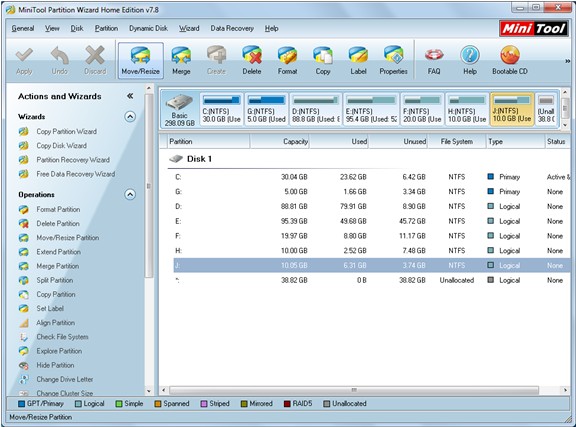Click the Label toolbar icon
This screenshot has width=576, height=427.
(x=358, y=61)
